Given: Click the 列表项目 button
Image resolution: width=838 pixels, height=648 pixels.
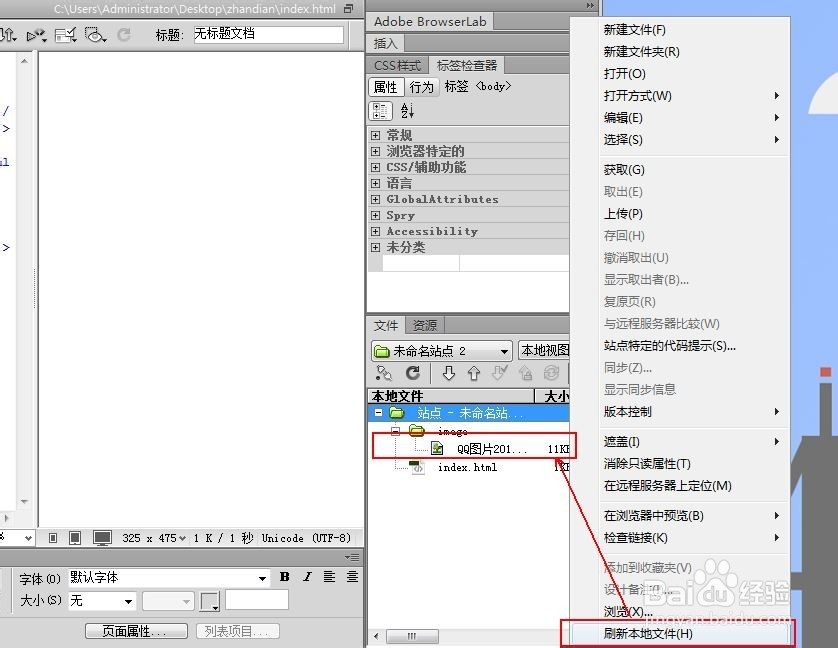Looking at the screenshot, I should [x=237, y=631].
